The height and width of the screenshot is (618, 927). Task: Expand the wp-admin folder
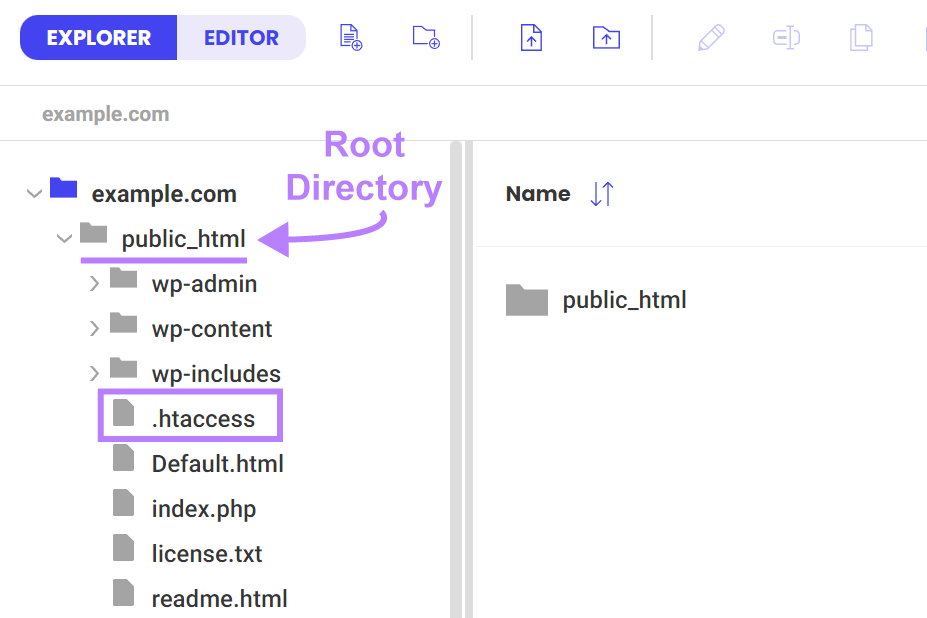[94, 283]
